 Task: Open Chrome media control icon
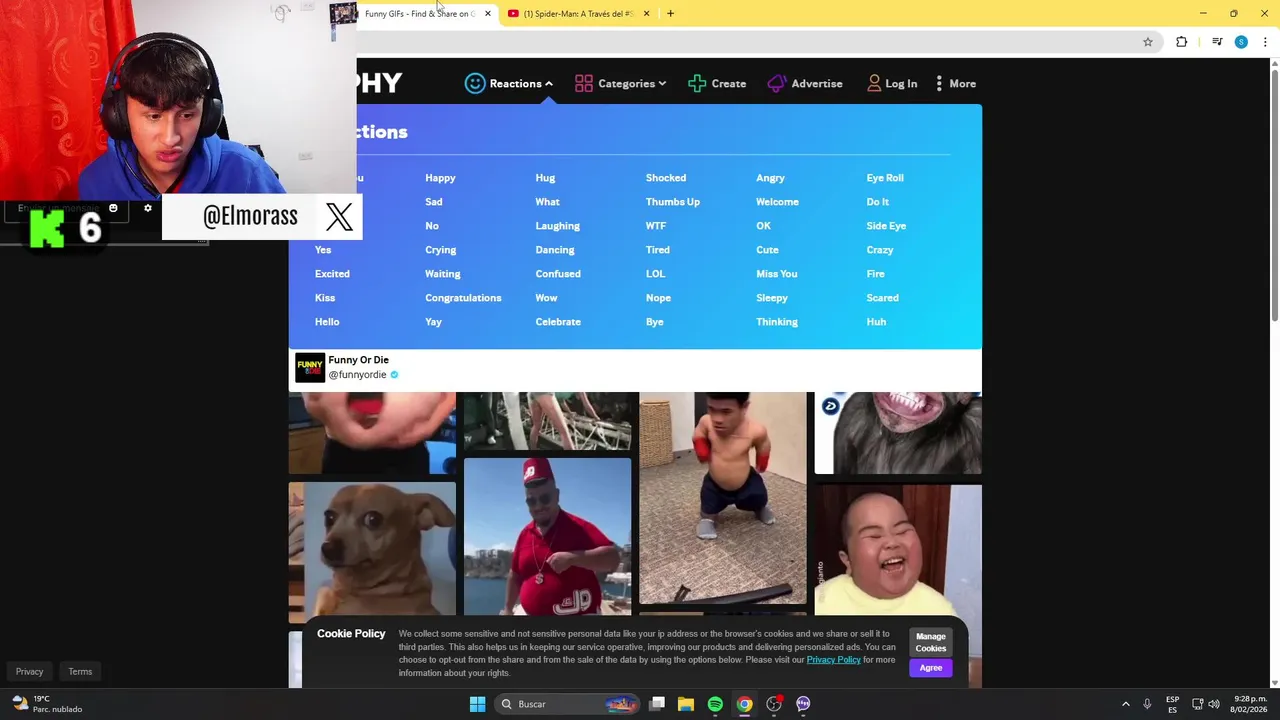point(1217,42)
